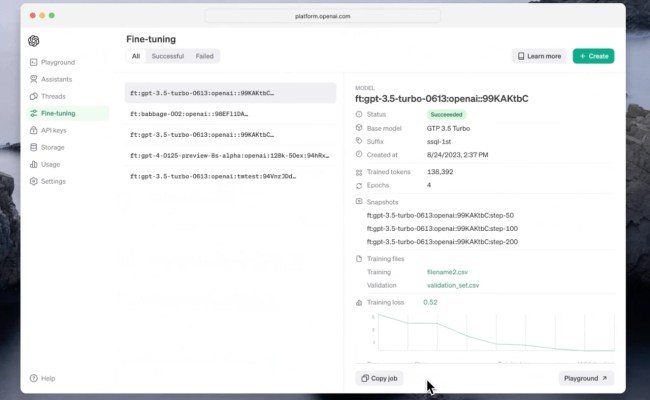Click the model name heading ft:gpt-3.5-turbo-0613:openai::99KAKtbC
The image size is (650, 400).
tap(441, 99)
